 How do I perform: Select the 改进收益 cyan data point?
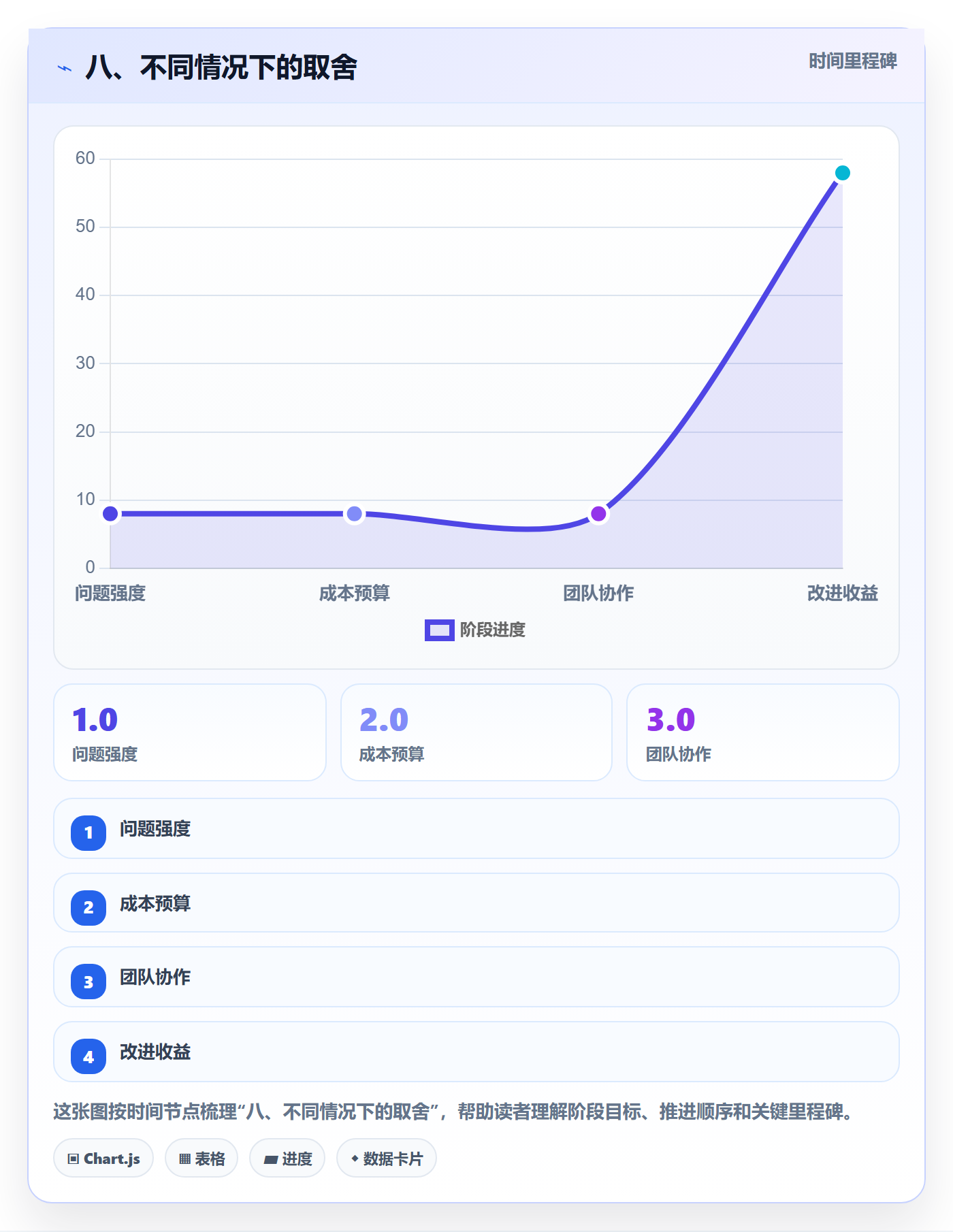click(x=842, y=173)
